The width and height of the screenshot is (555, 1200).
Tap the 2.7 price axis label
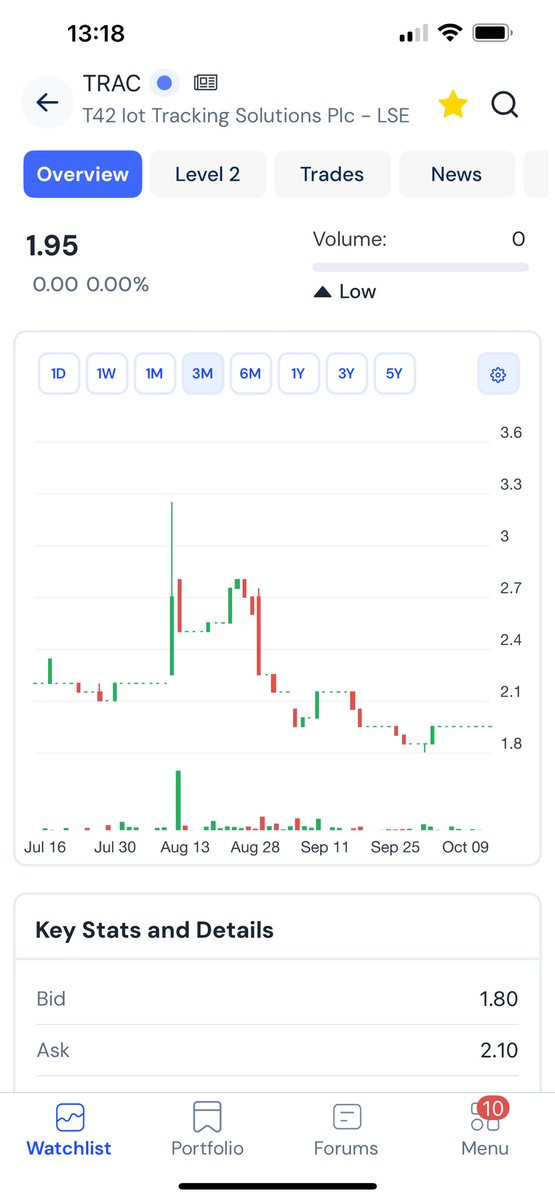click(x=511, y=588)
